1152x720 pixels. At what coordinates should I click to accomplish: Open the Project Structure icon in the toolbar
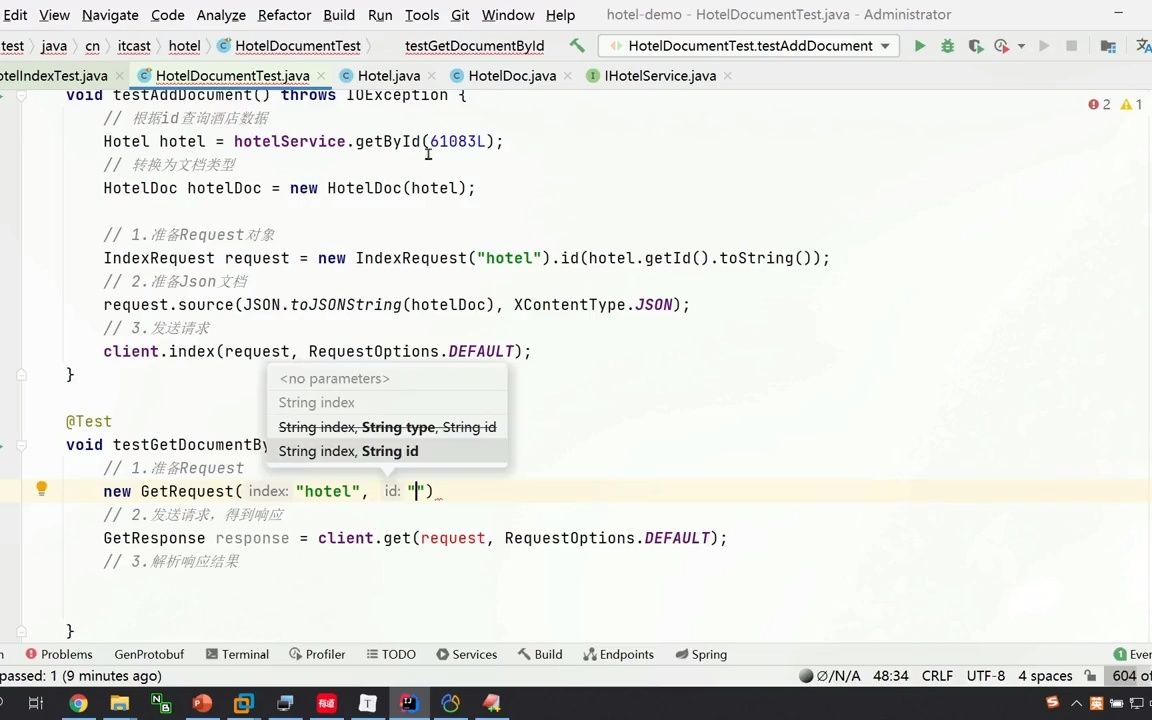pyautogui.click(x=1109, y=45)
